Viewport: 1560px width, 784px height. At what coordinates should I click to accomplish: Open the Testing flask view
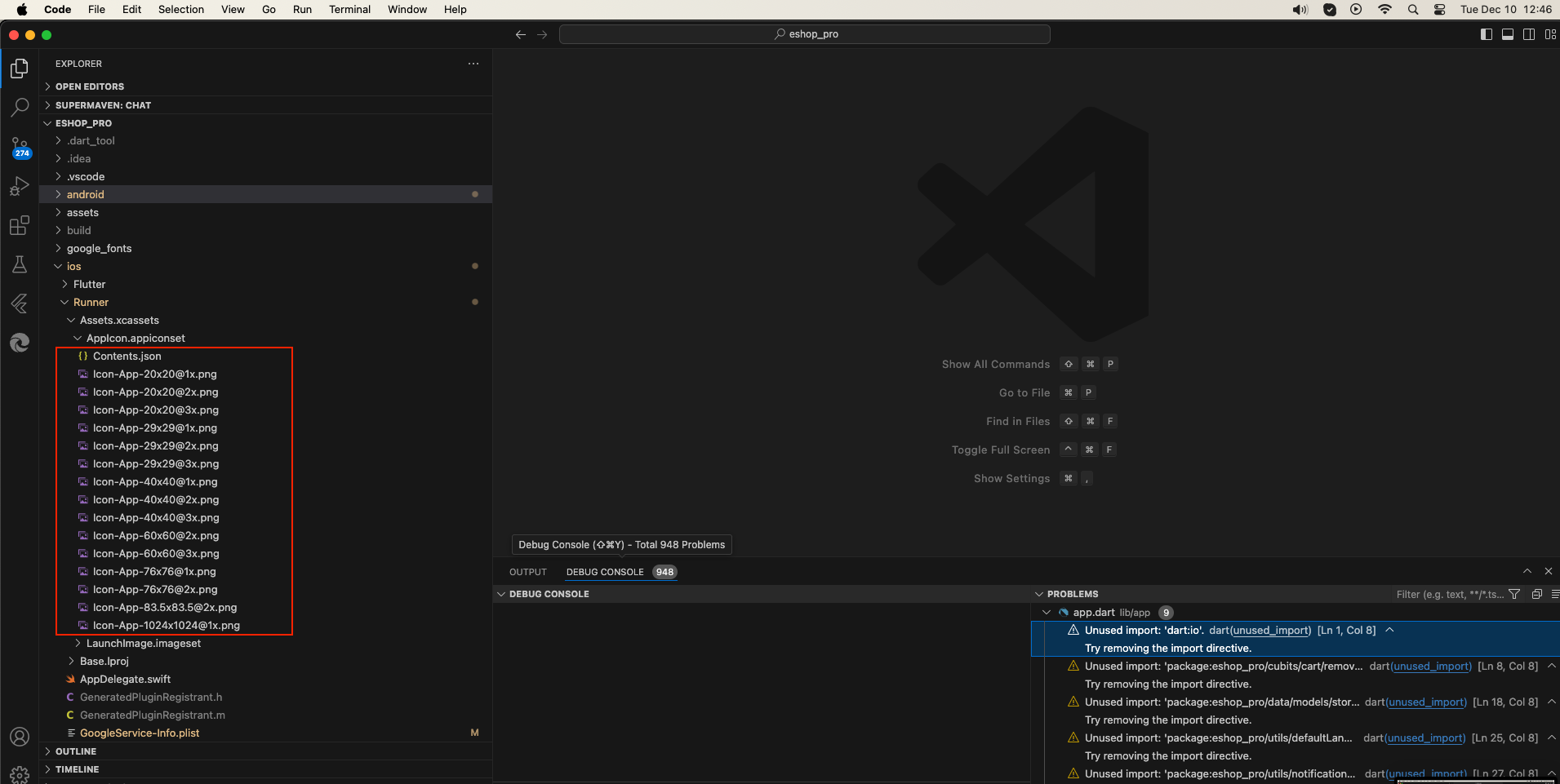click(x=20, y=264)
